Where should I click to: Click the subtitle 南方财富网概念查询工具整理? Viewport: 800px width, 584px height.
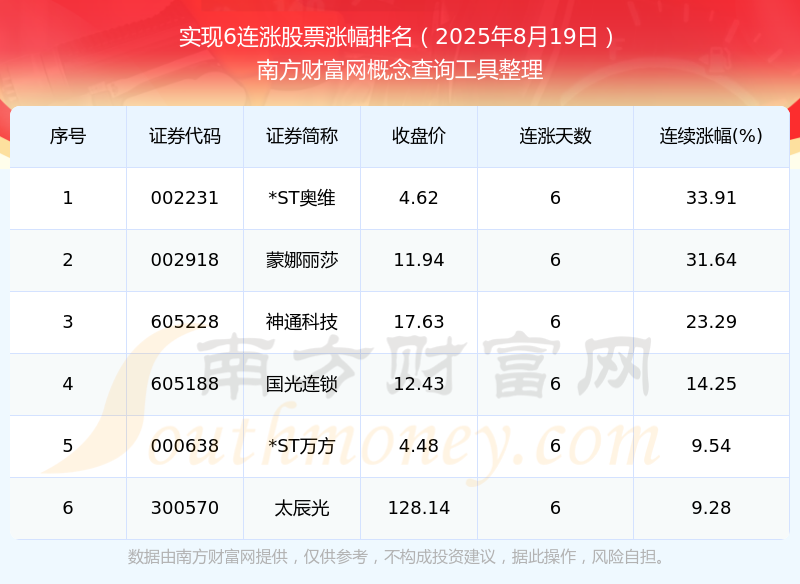[400, 70]
